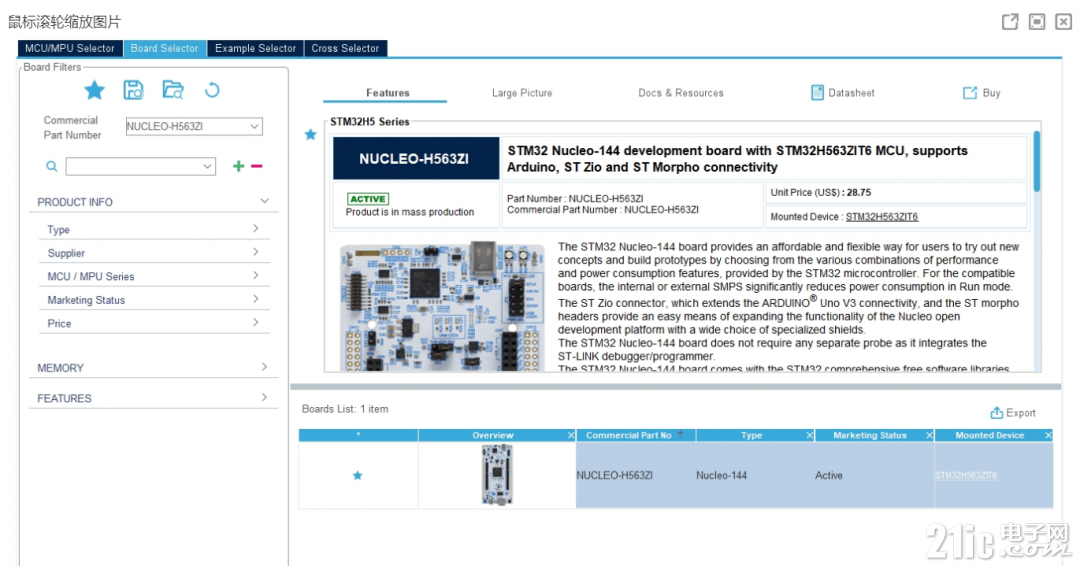Add a filter with the green plus icon
Viewport: 1080px width, 566px height.
click(x=238, y=166)
